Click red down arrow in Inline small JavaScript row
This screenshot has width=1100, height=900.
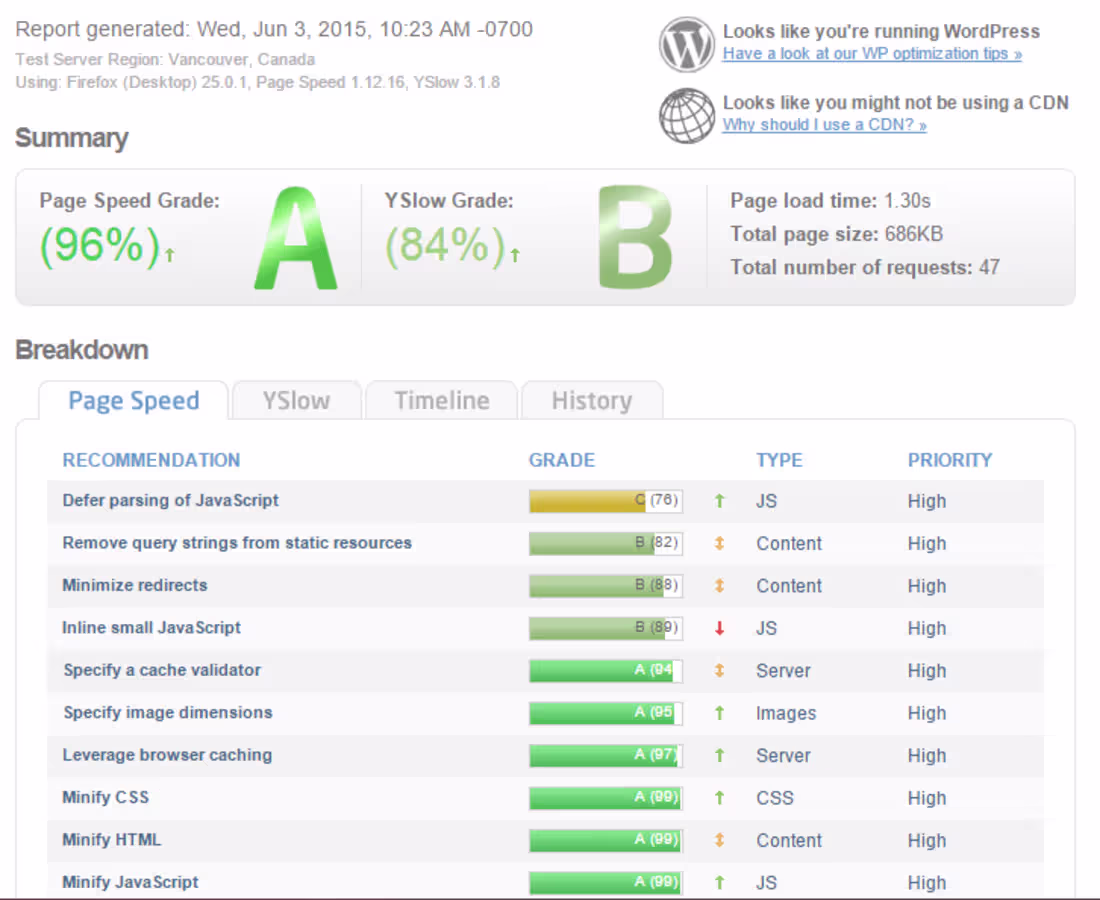tap(719, 629)
